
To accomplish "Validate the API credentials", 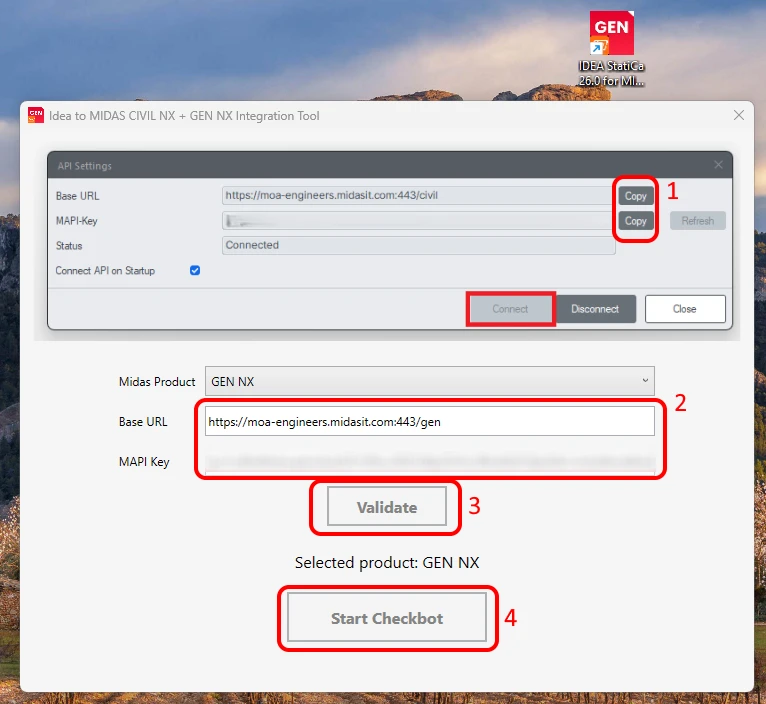I will tap(387, 507).
